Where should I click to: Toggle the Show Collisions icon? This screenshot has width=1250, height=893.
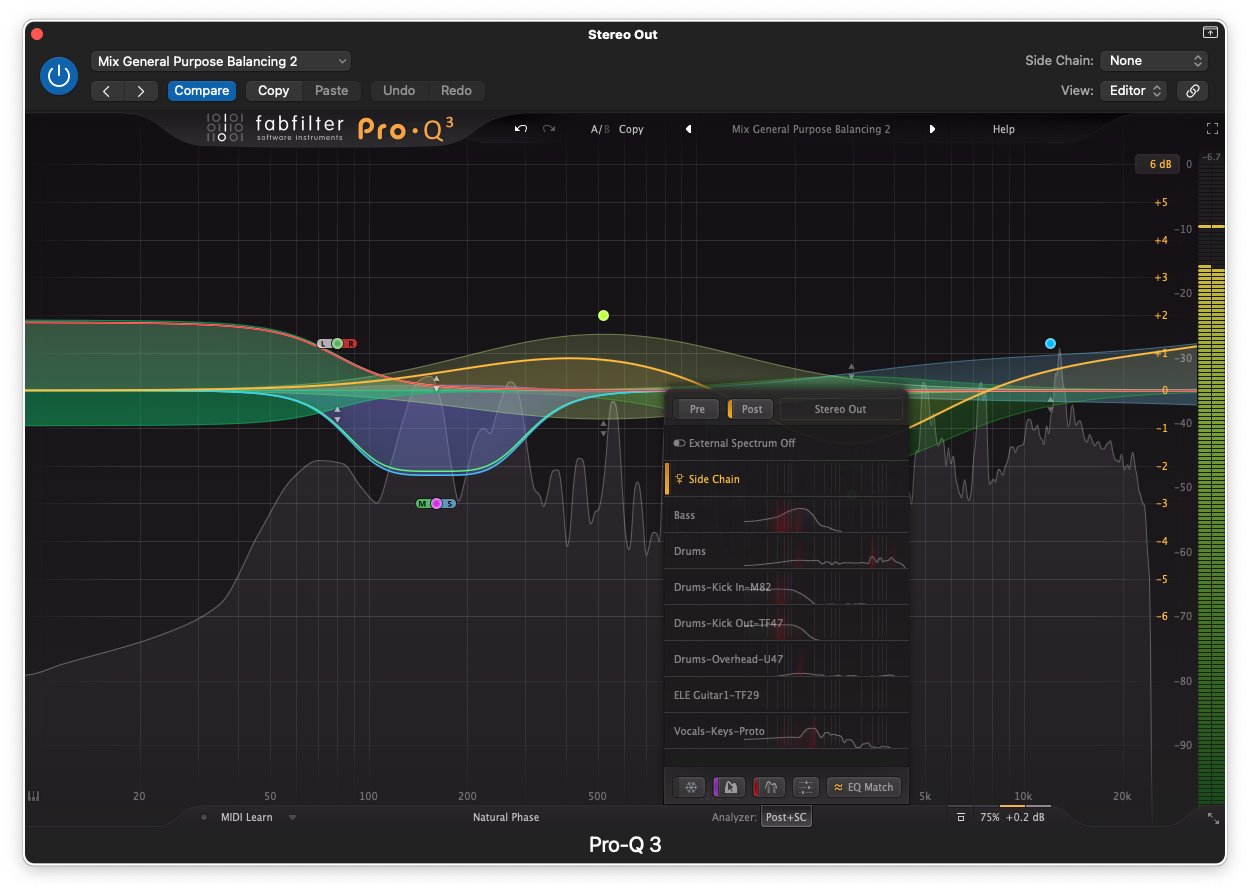coord(770,787)
